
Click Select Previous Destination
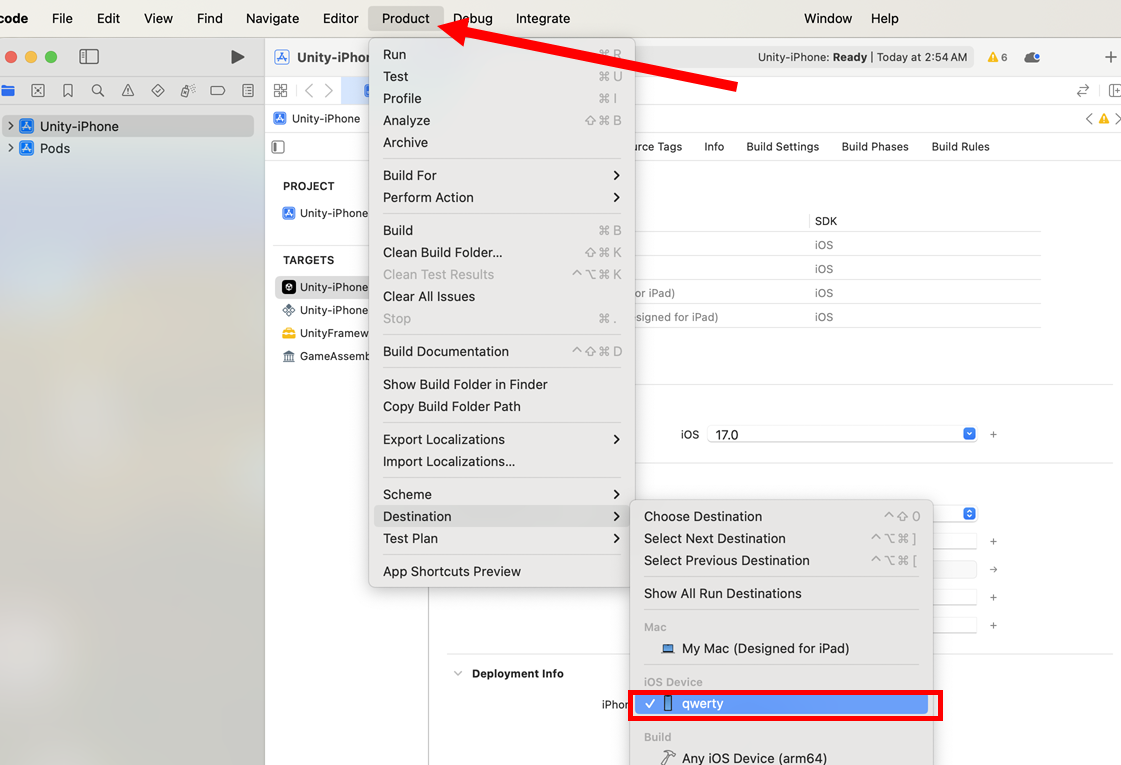pos(782,561)
